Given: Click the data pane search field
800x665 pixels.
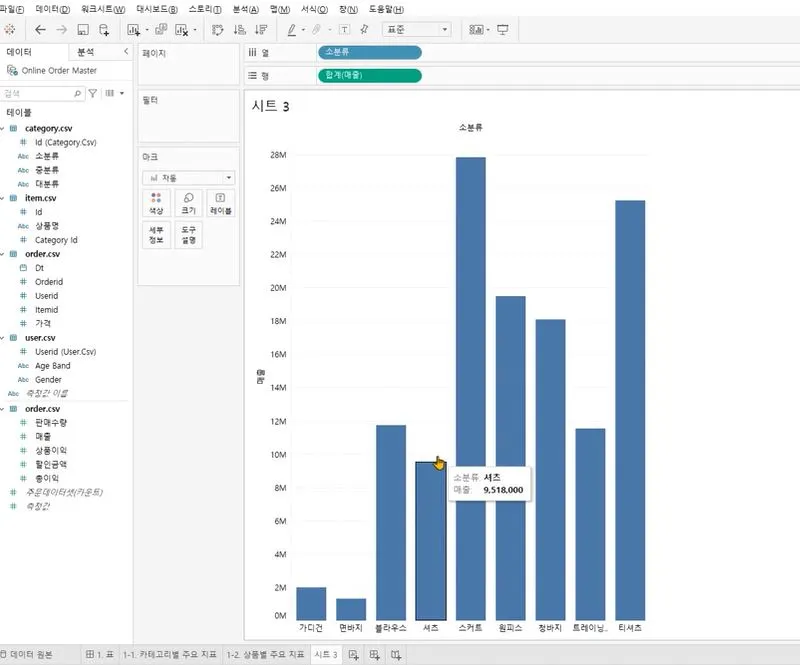Looking at the screenshot, I should tap(42, 93).
